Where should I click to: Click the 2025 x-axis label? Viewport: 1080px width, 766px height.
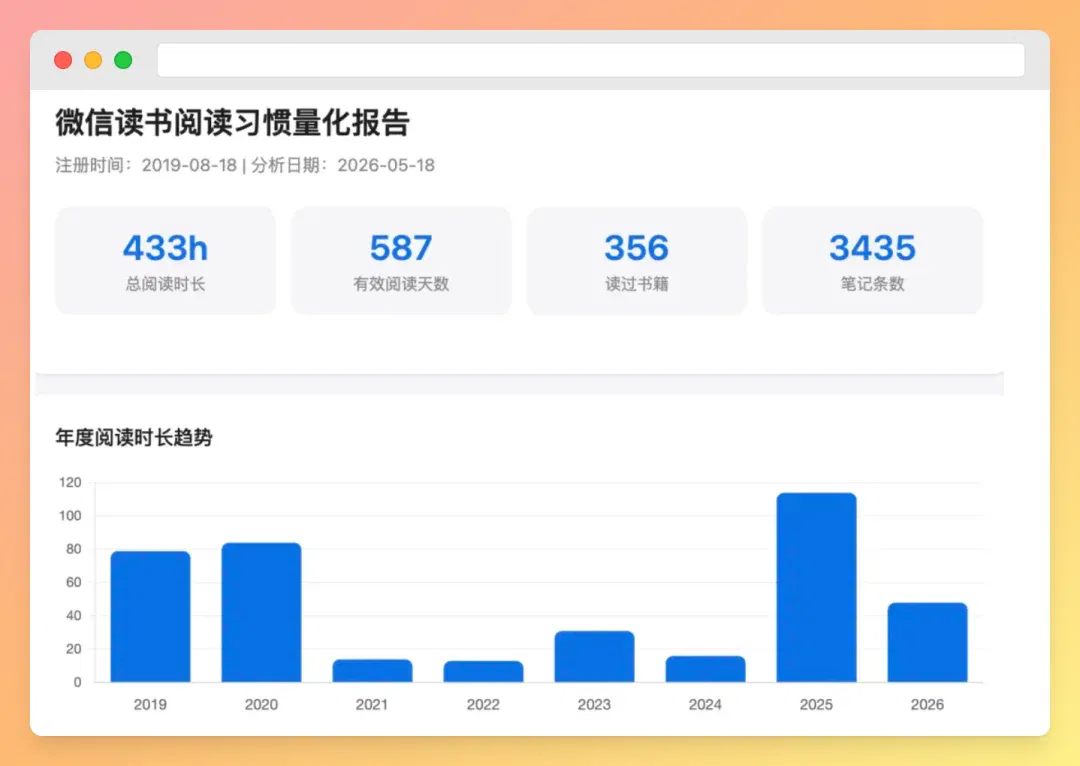pyautogui.click(x=816, y=705)
